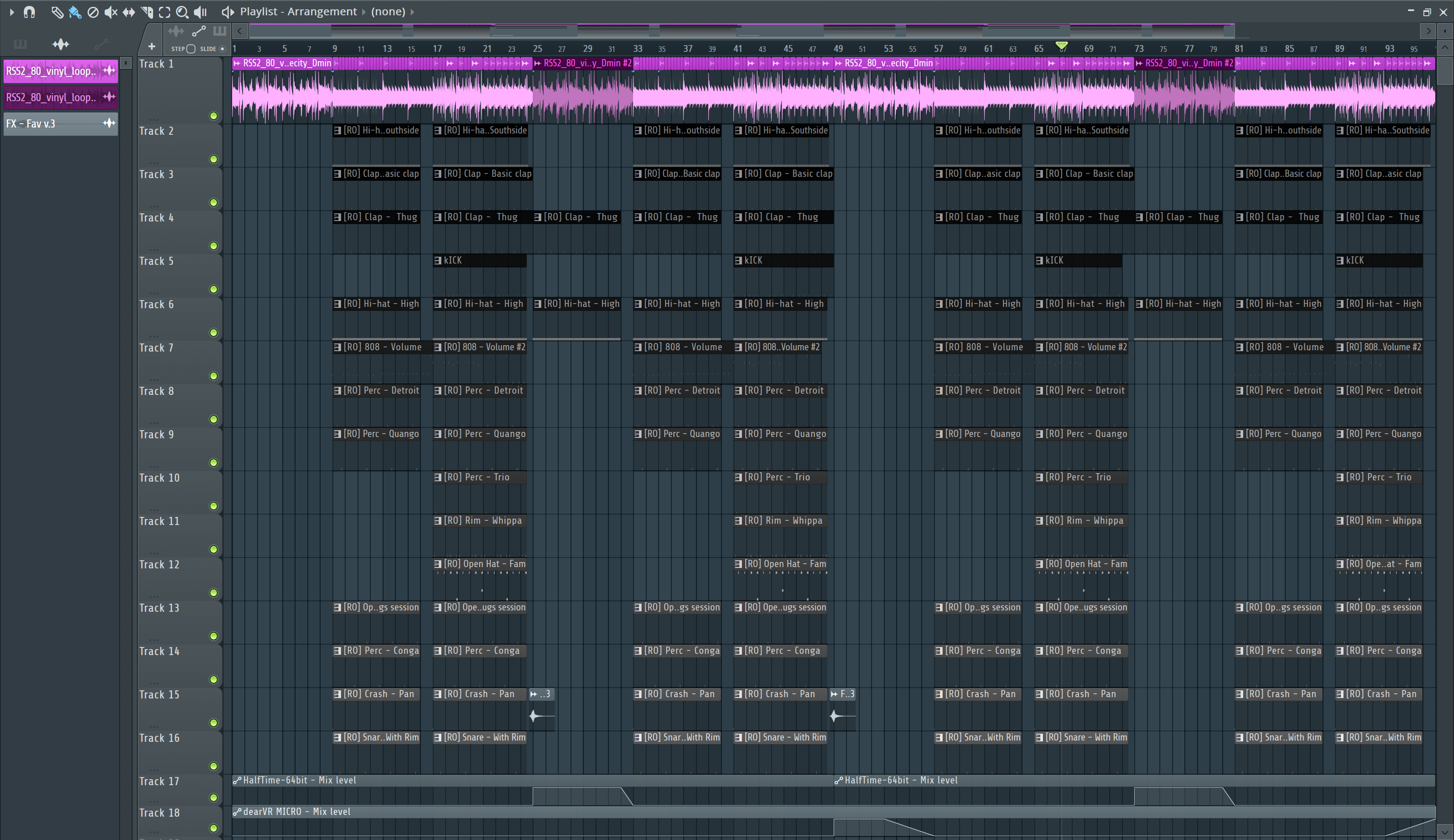Click the vertical track scrollbar
The image size is (1454, 840).
(x=1445, y=71)
